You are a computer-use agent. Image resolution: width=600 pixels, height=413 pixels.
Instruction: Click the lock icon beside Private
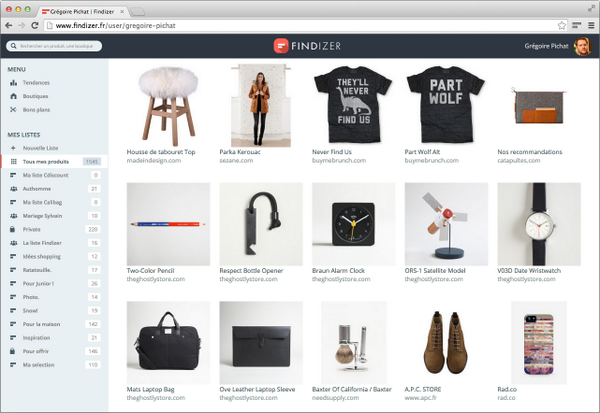13,229
